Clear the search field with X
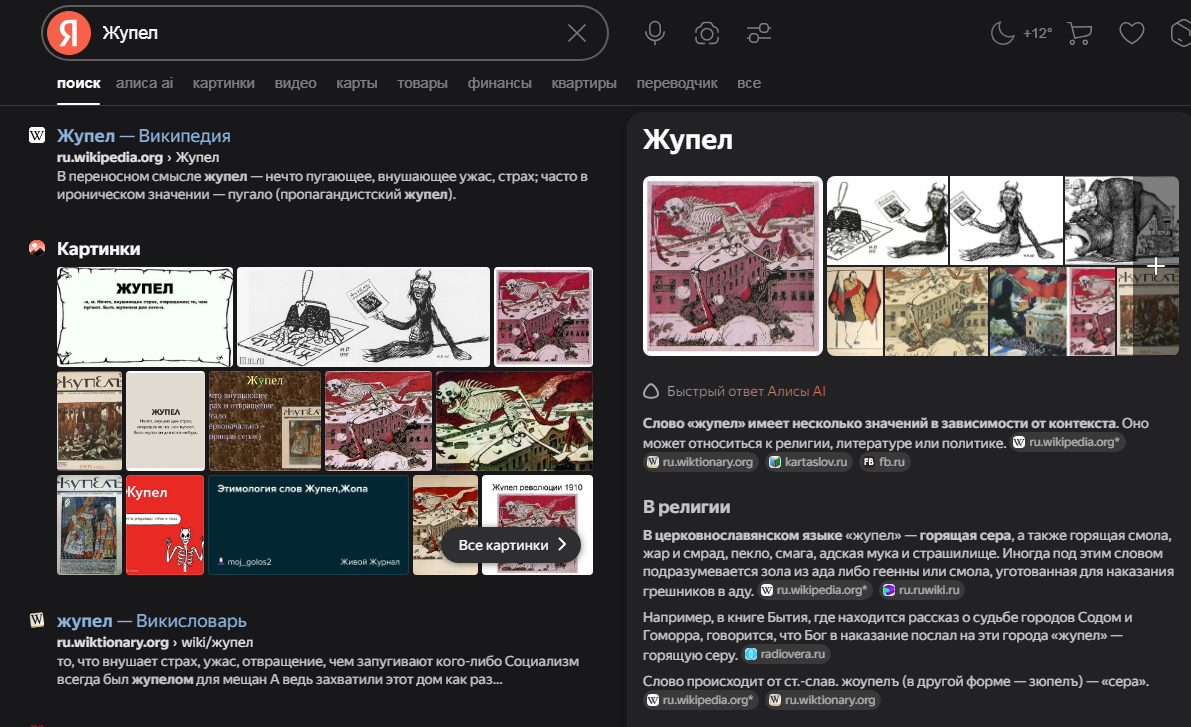 (x=577, y=33)
